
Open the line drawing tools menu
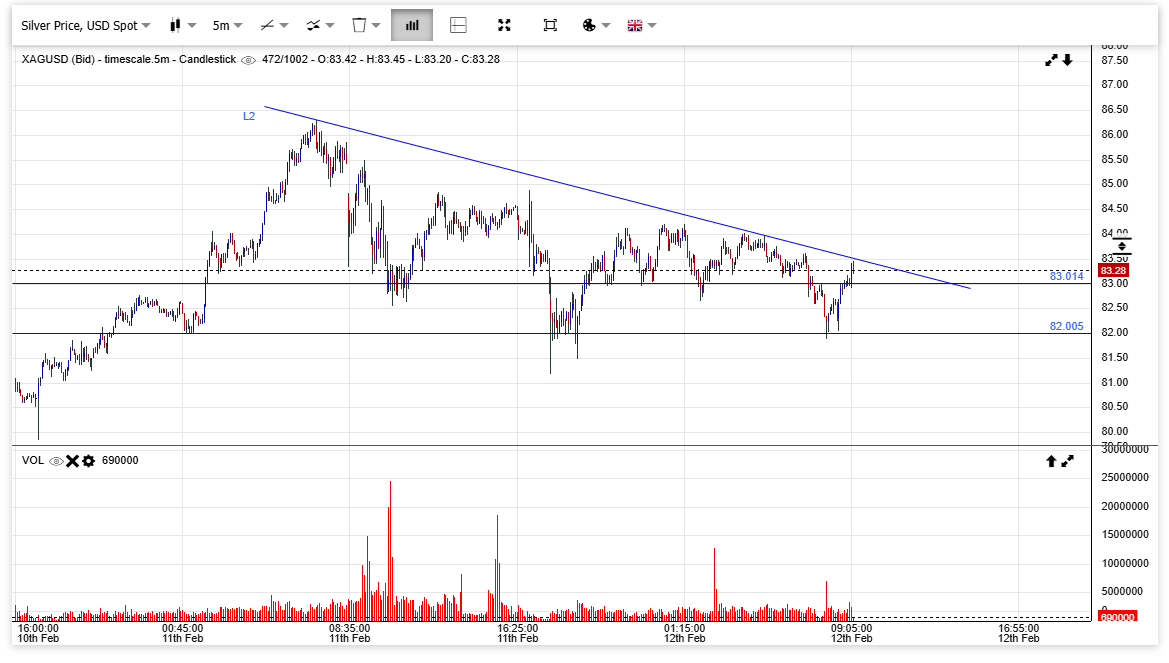click(273, 25)
